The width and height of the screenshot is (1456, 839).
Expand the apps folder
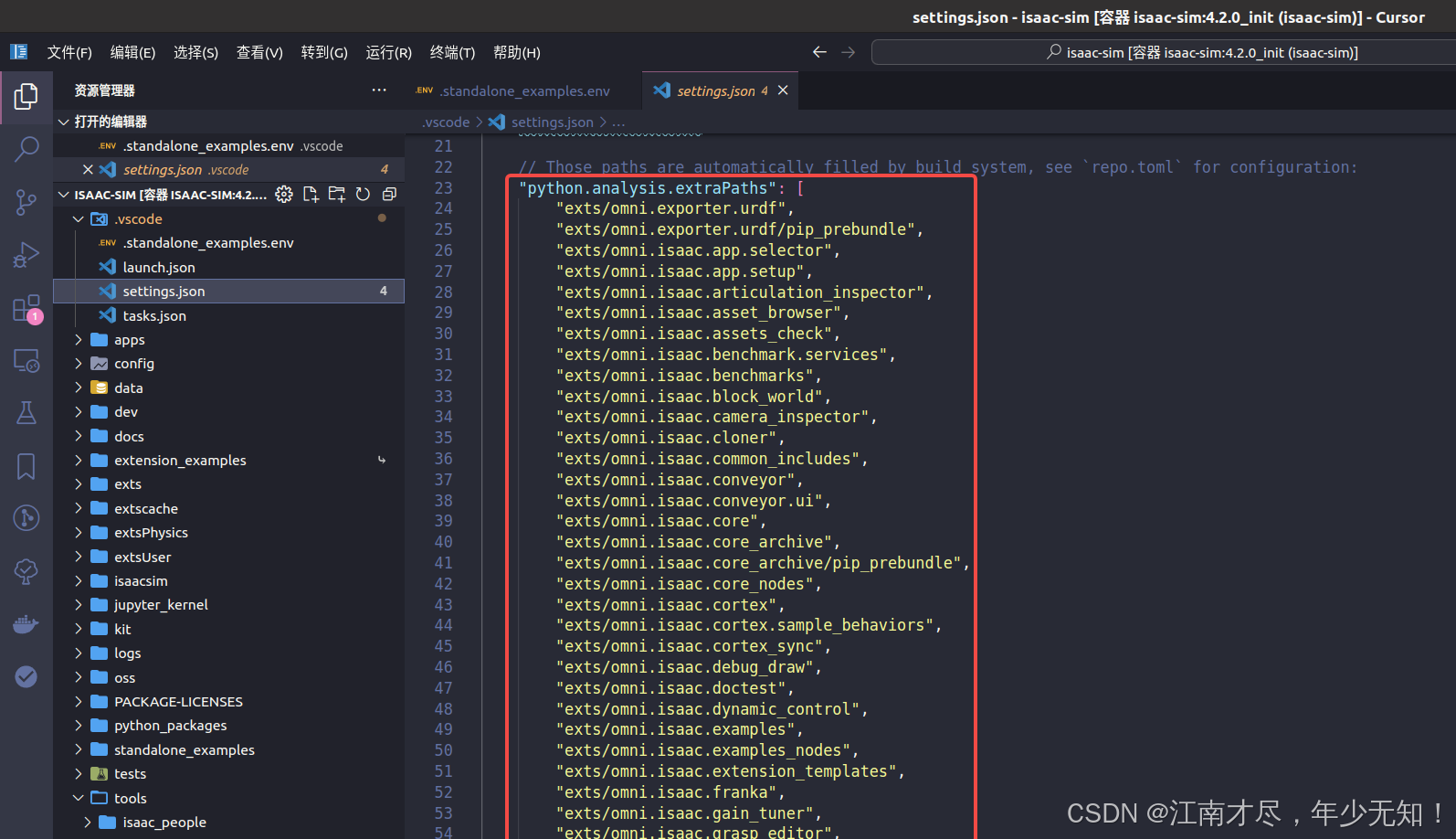(228, 339)
